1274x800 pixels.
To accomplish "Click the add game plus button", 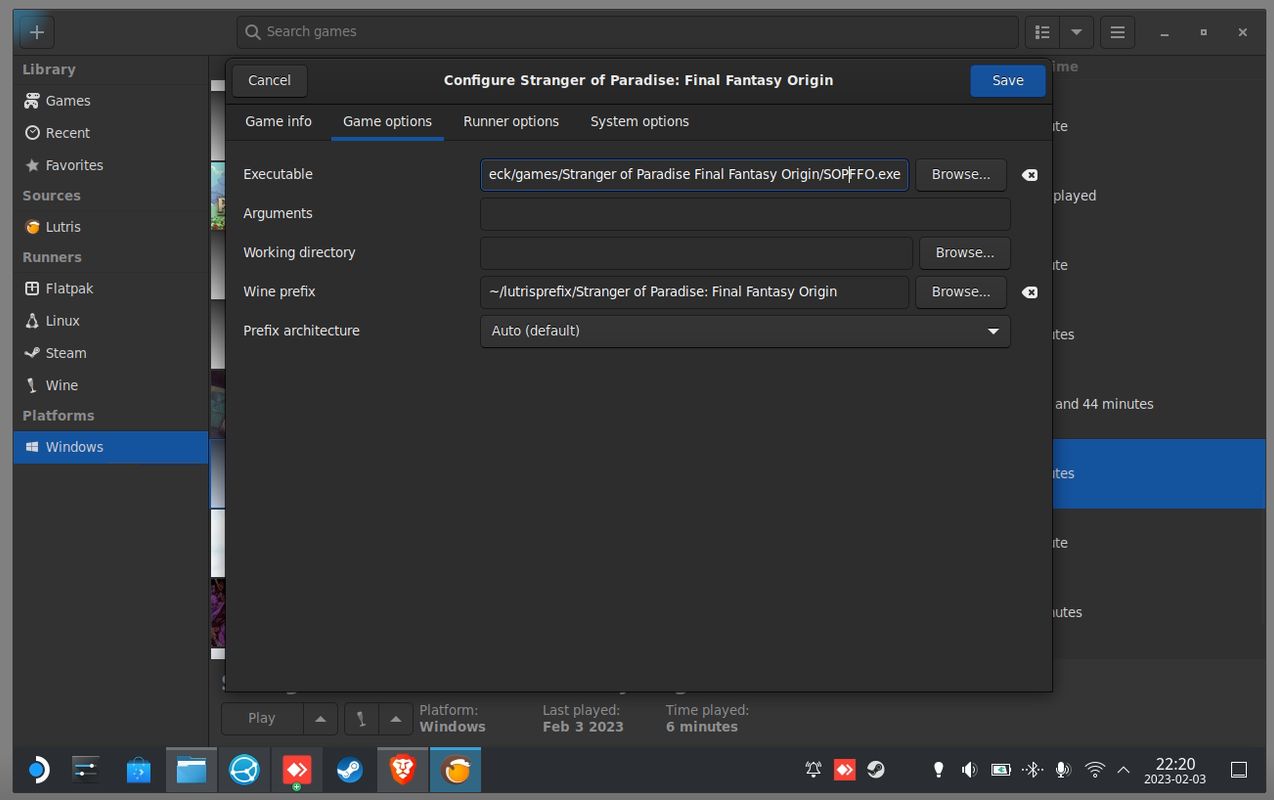I will (37, 32).
